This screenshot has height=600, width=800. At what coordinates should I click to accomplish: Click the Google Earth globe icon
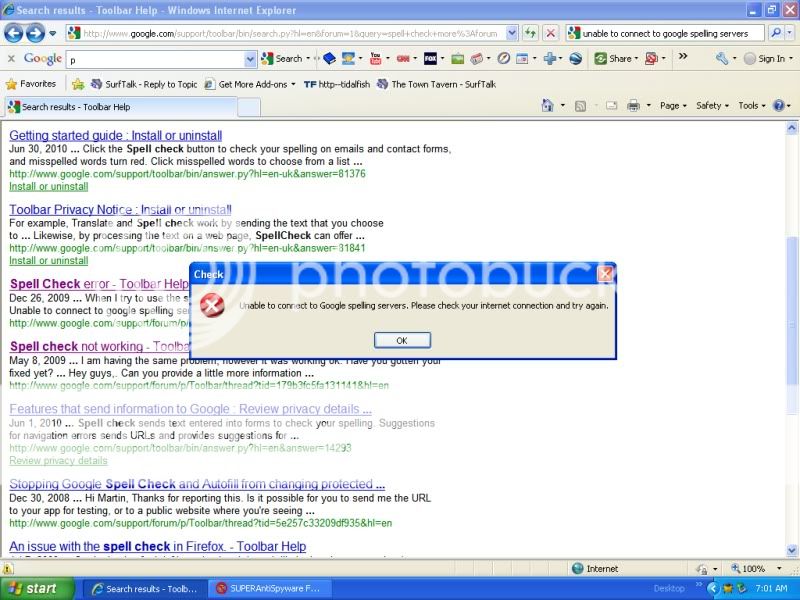pos(576,59)
